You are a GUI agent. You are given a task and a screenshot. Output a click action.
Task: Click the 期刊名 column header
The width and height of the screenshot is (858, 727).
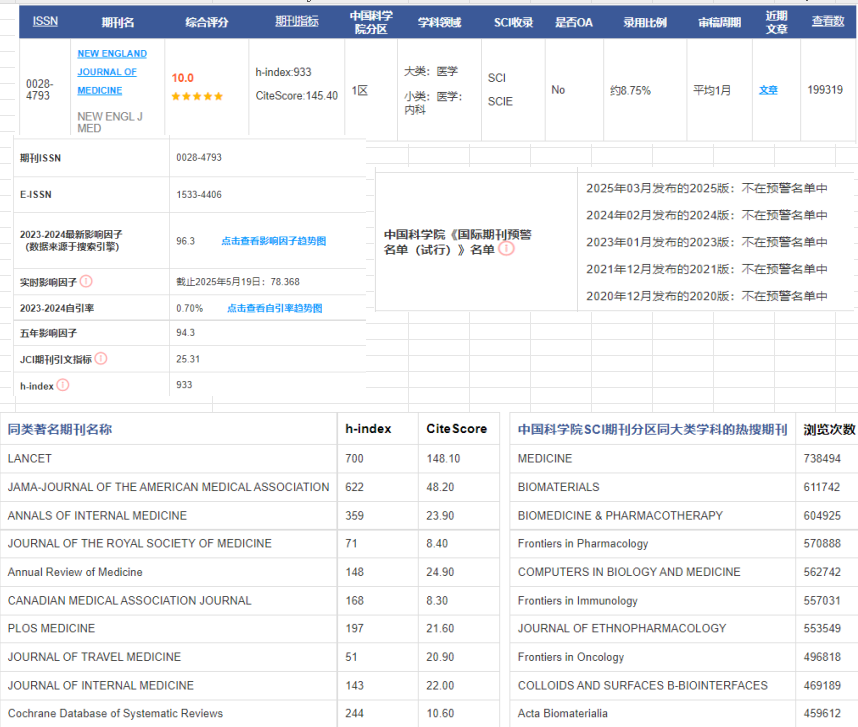coord(118,22)
